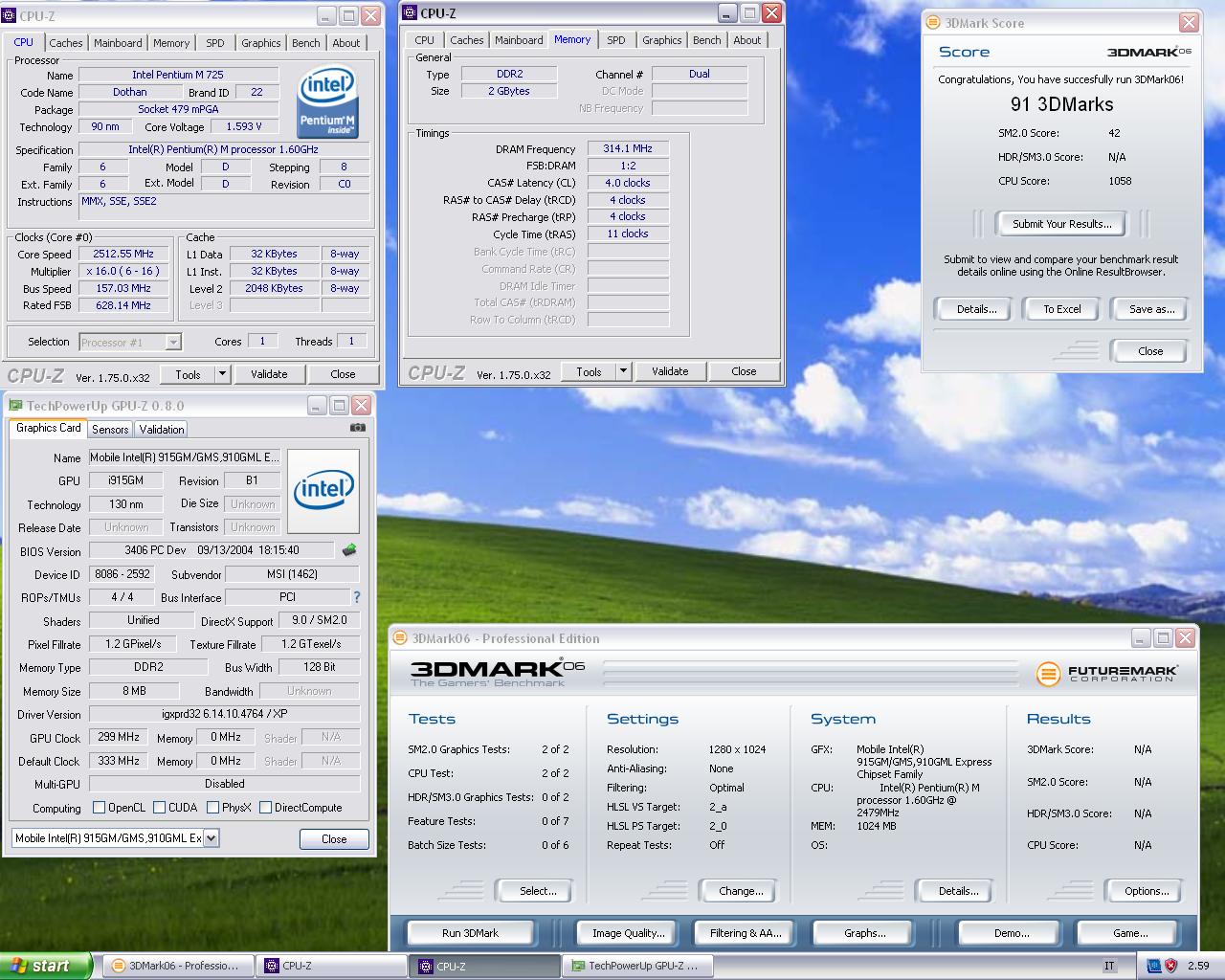Click the blue system tray icon next to the clock
1225x980 pixels.
1153,966
